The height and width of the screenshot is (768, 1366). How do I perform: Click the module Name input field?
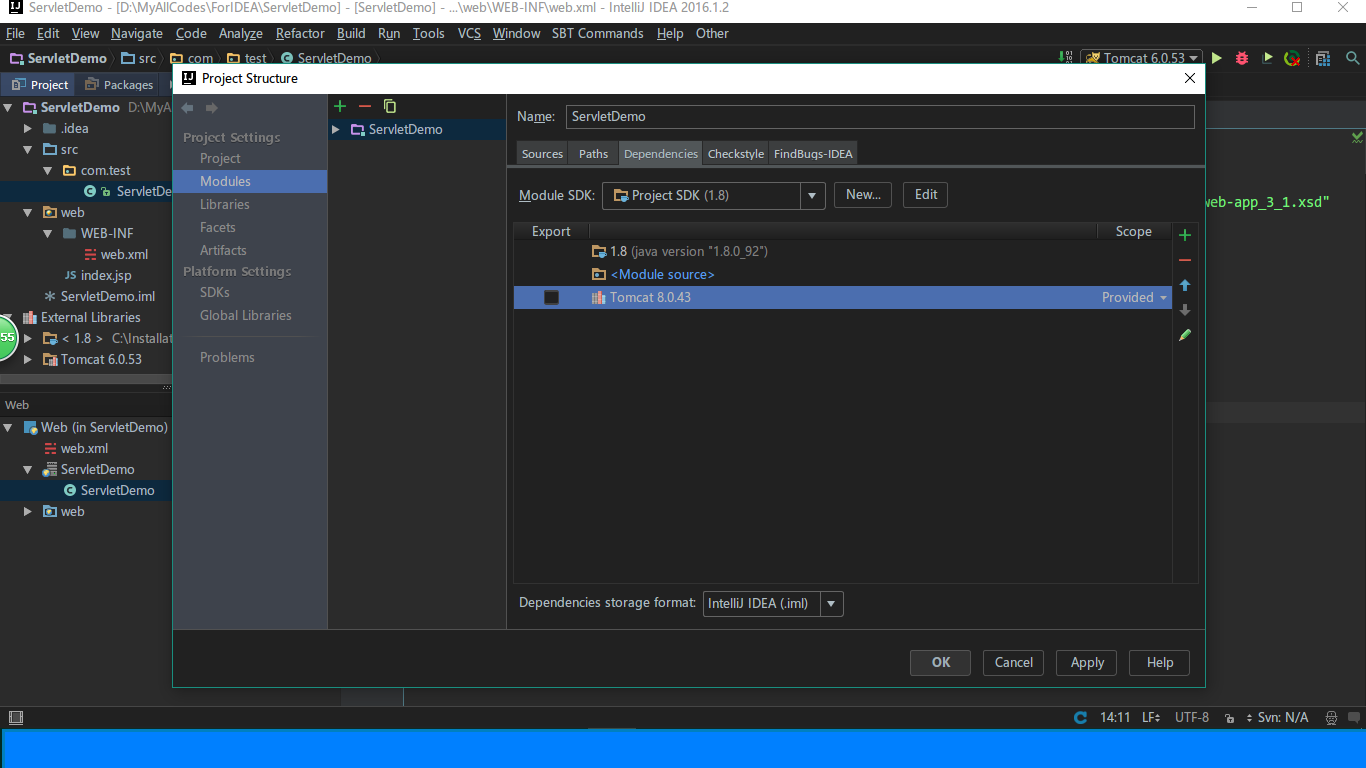880,116
